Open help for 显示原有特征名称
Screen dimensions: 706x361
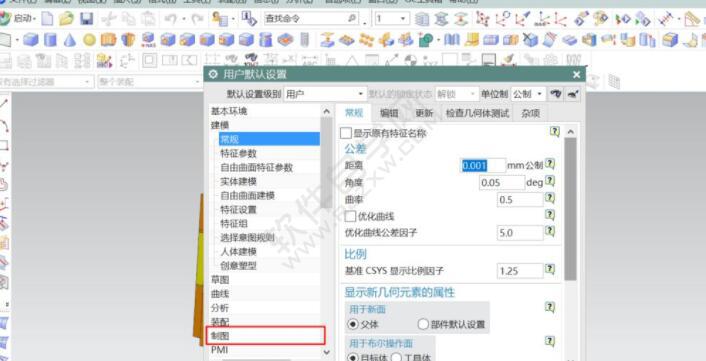click(555, 131)
